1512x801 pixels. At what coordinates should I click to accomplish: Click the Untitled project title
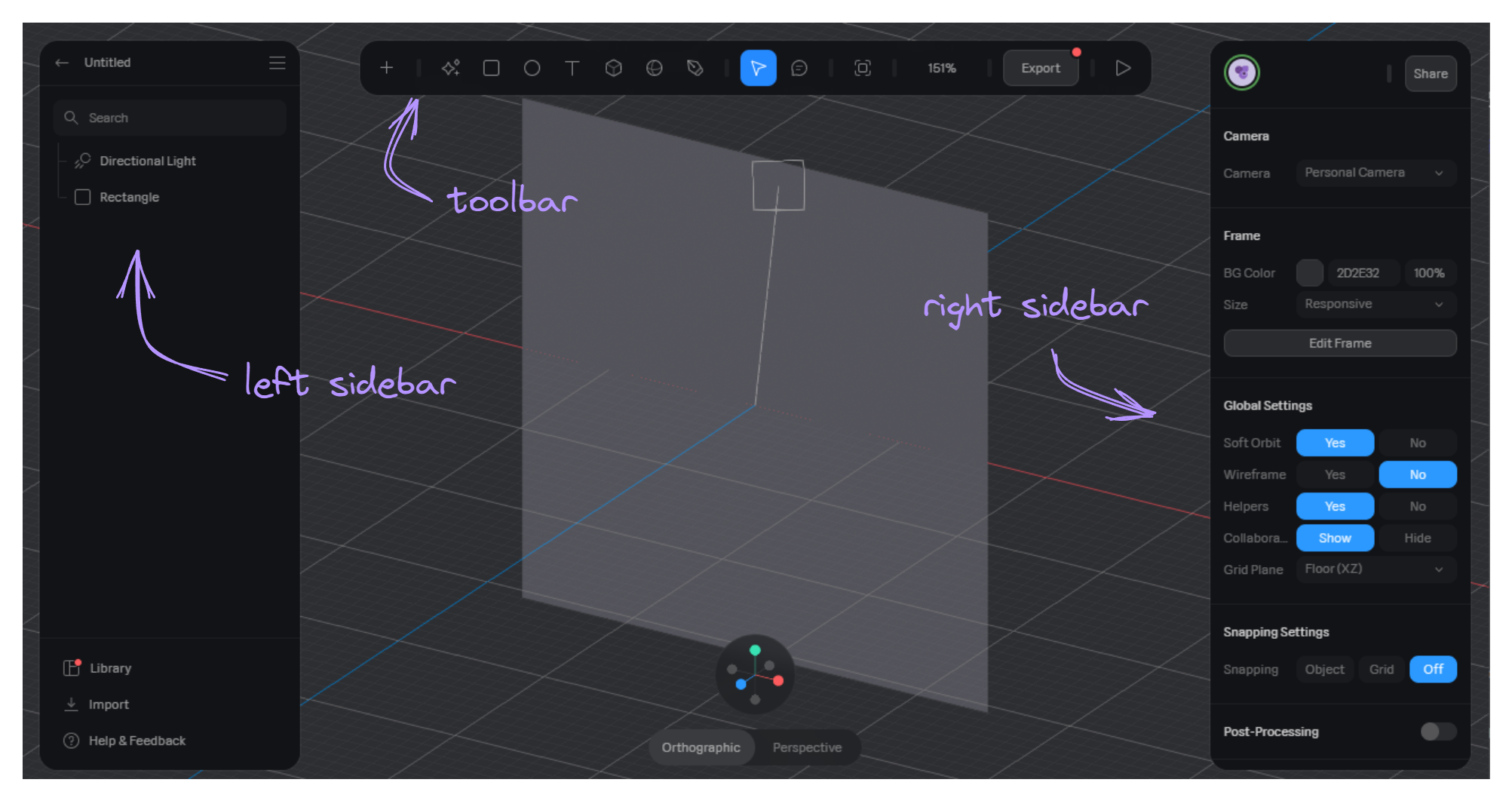(x=107, y=63)
